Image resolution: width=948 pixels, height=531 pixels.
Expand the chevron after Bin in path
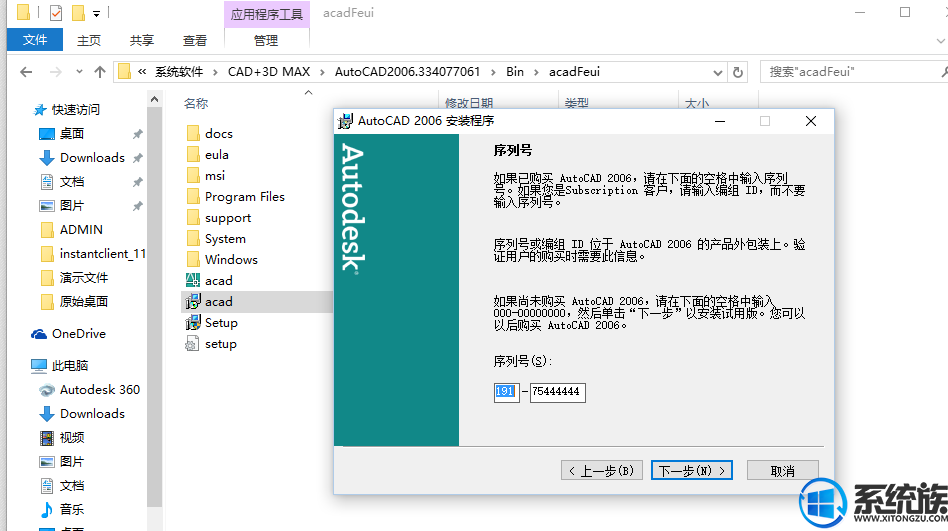pyautogui.click(x=536, y=72)
